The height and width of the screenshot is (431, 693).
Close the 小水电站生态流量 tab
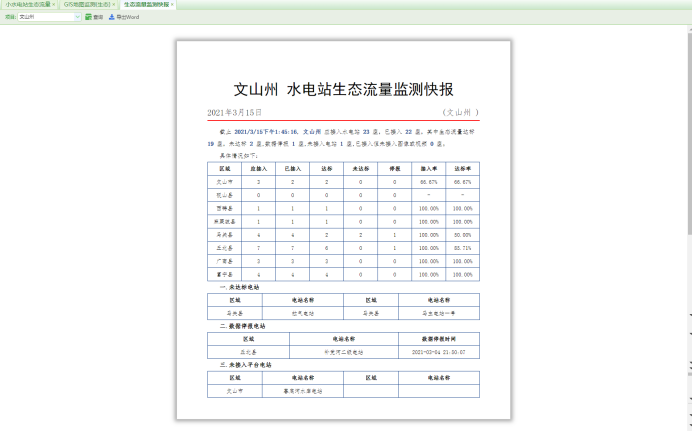tap(54, 5)
